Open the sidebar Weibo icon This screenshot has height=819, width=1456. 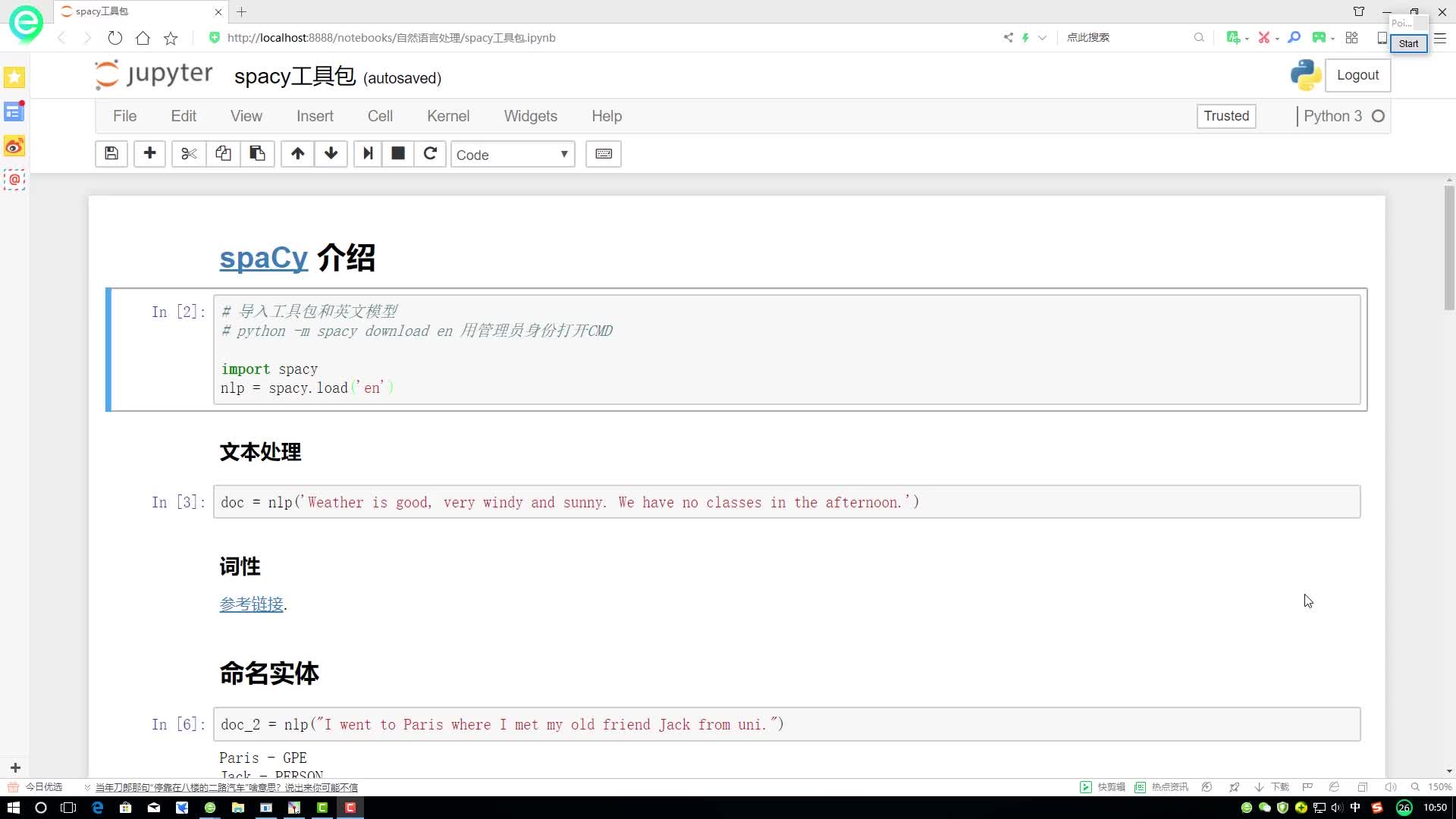[14, 146]
